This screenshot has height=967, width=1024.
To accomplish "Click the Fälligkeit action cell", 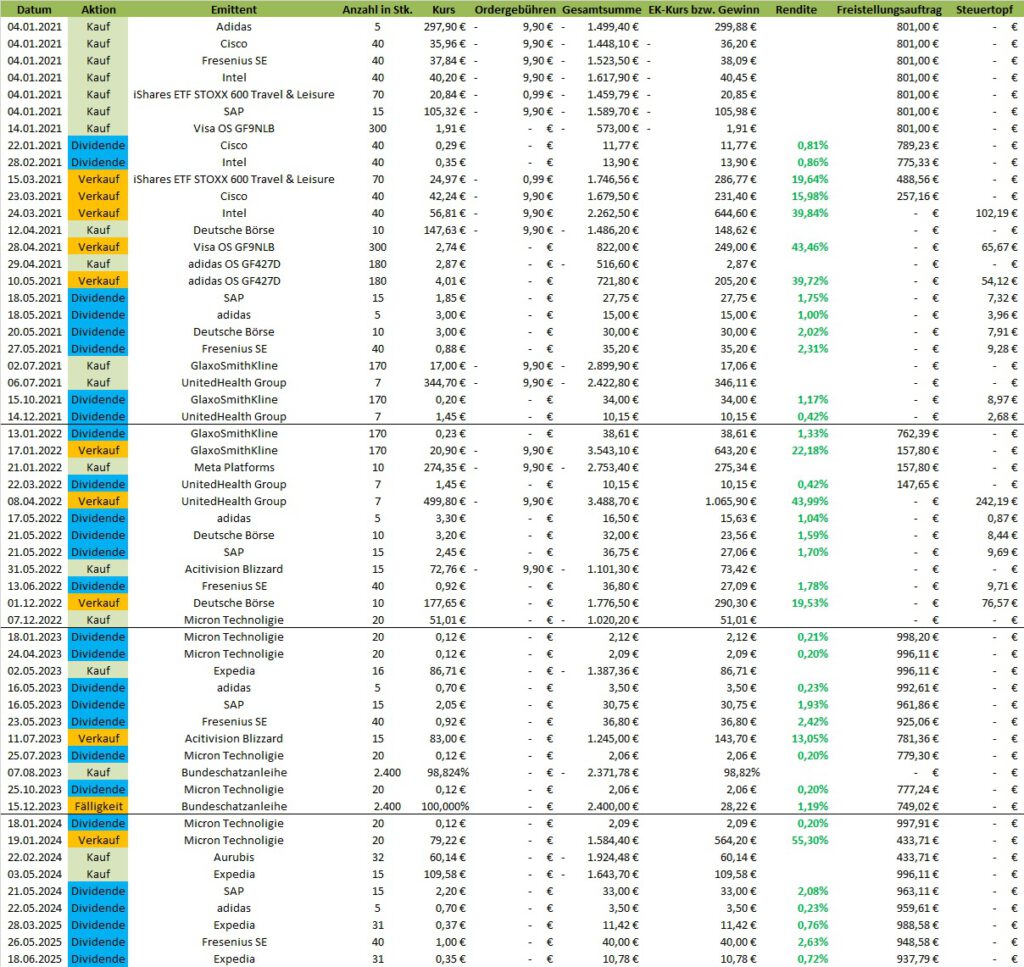I will pyautogui.click(x=99, y=808).
